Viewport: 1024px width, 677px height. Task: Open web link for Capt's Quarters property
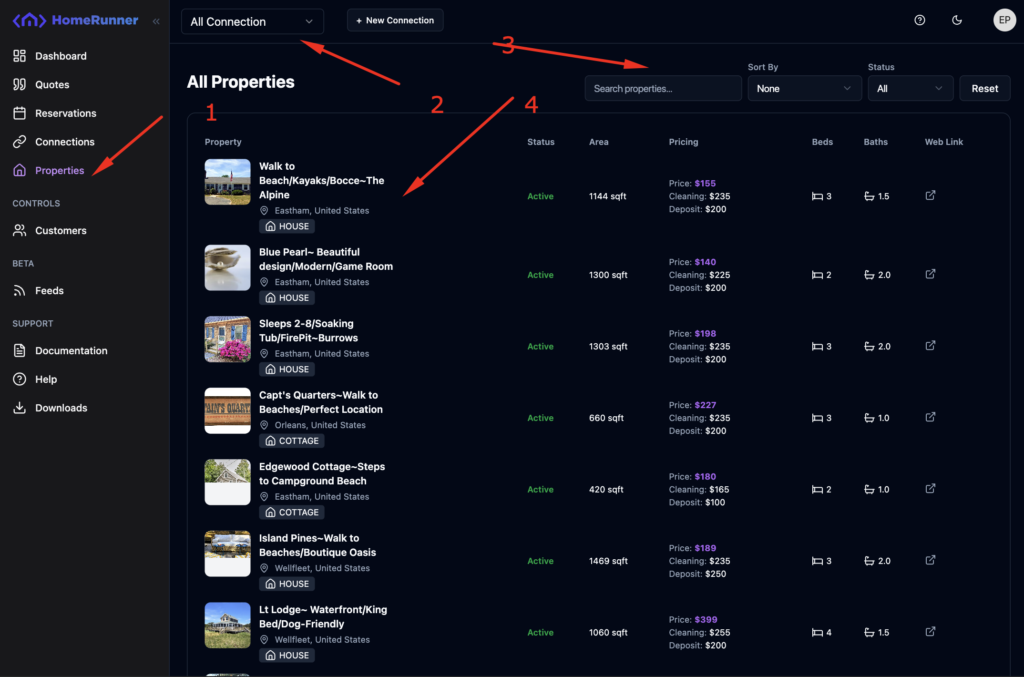[930, 417]
